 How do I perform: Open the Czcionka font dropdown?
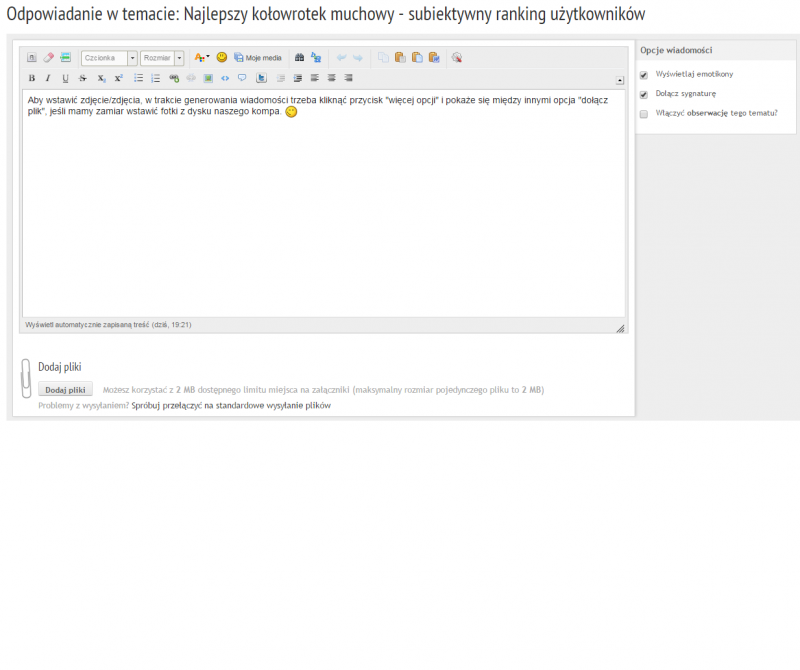[109, 58]
